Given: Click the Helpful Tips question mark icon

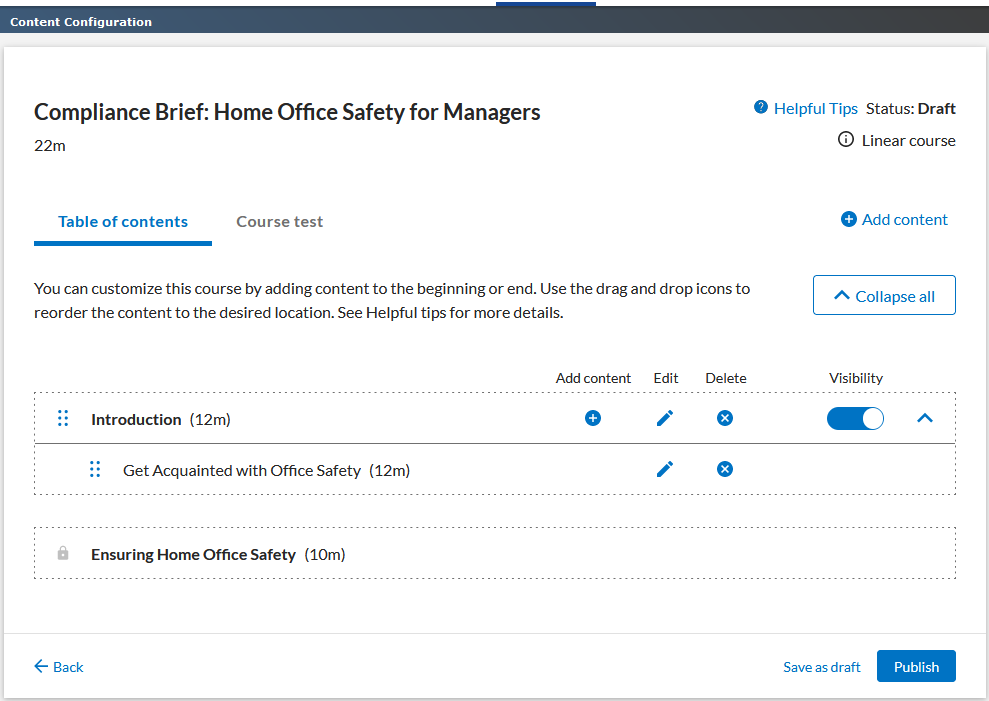Looking at the screenshot, I should tap(761, 108).
